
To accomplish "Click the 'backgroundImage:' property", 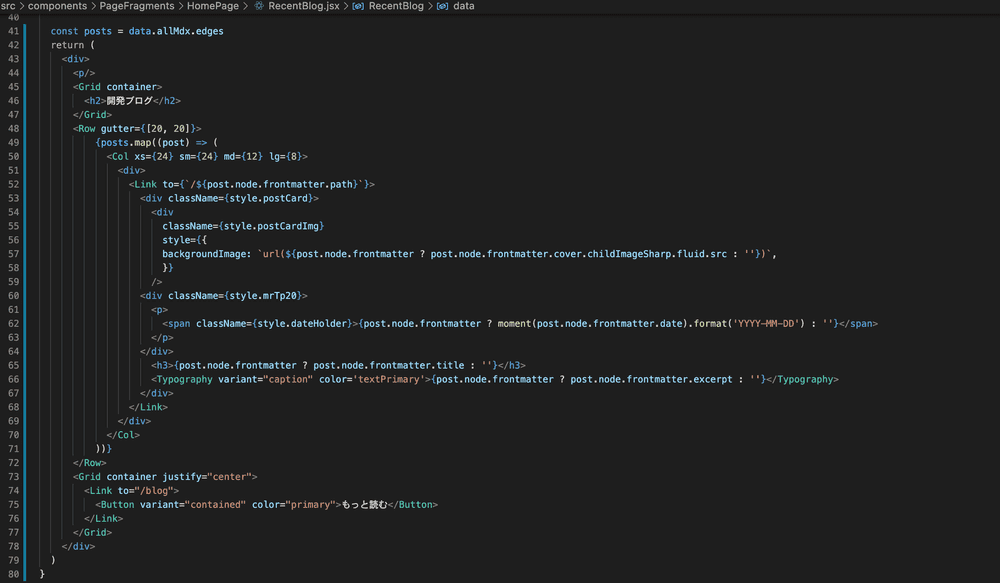I will click(207, 254).
